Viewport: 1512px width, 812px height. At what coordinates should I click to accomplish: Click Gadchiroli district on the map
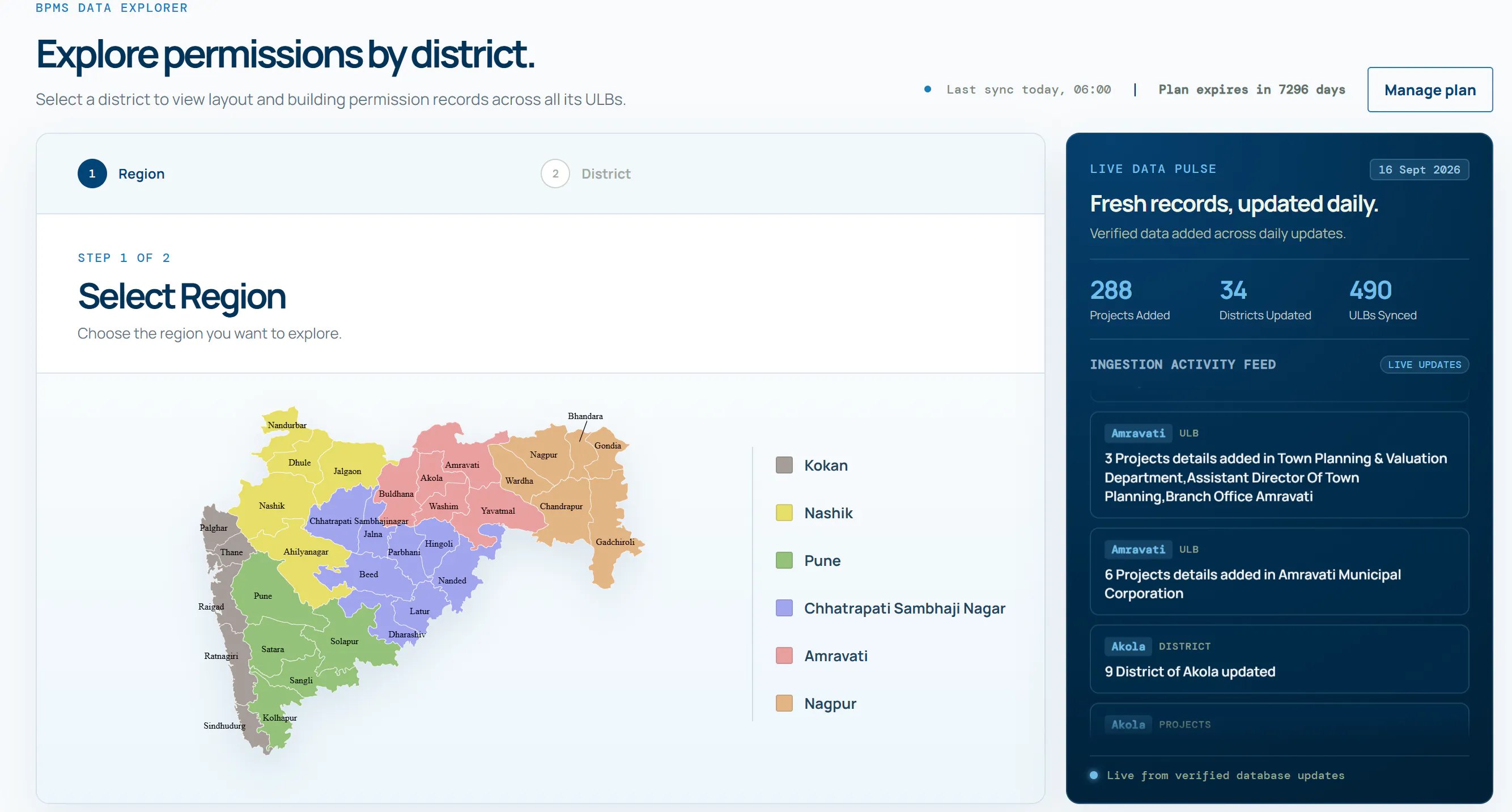[x=615, y=542]
